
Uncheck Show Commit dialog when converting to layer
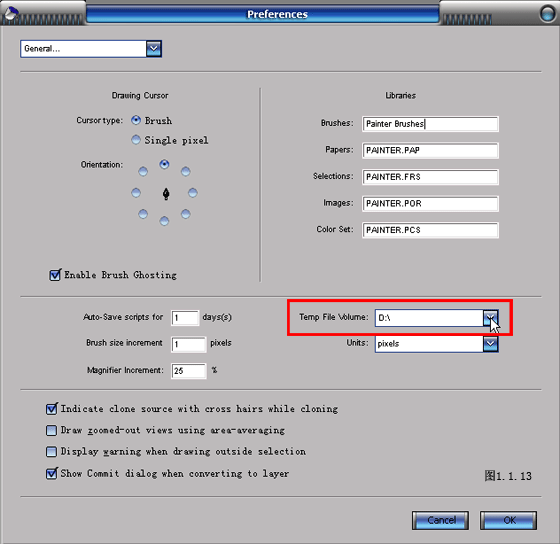tap(51, 473)
